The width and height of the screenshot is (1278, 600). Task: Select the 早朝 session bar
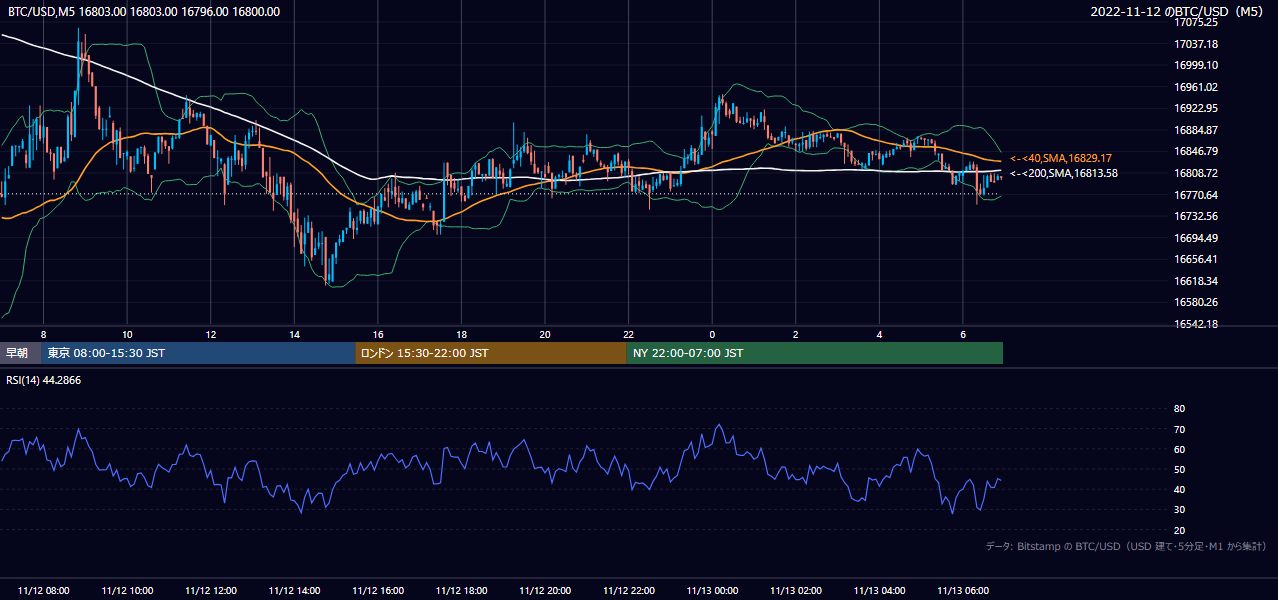pyautogui.click(x=20, y=353)
